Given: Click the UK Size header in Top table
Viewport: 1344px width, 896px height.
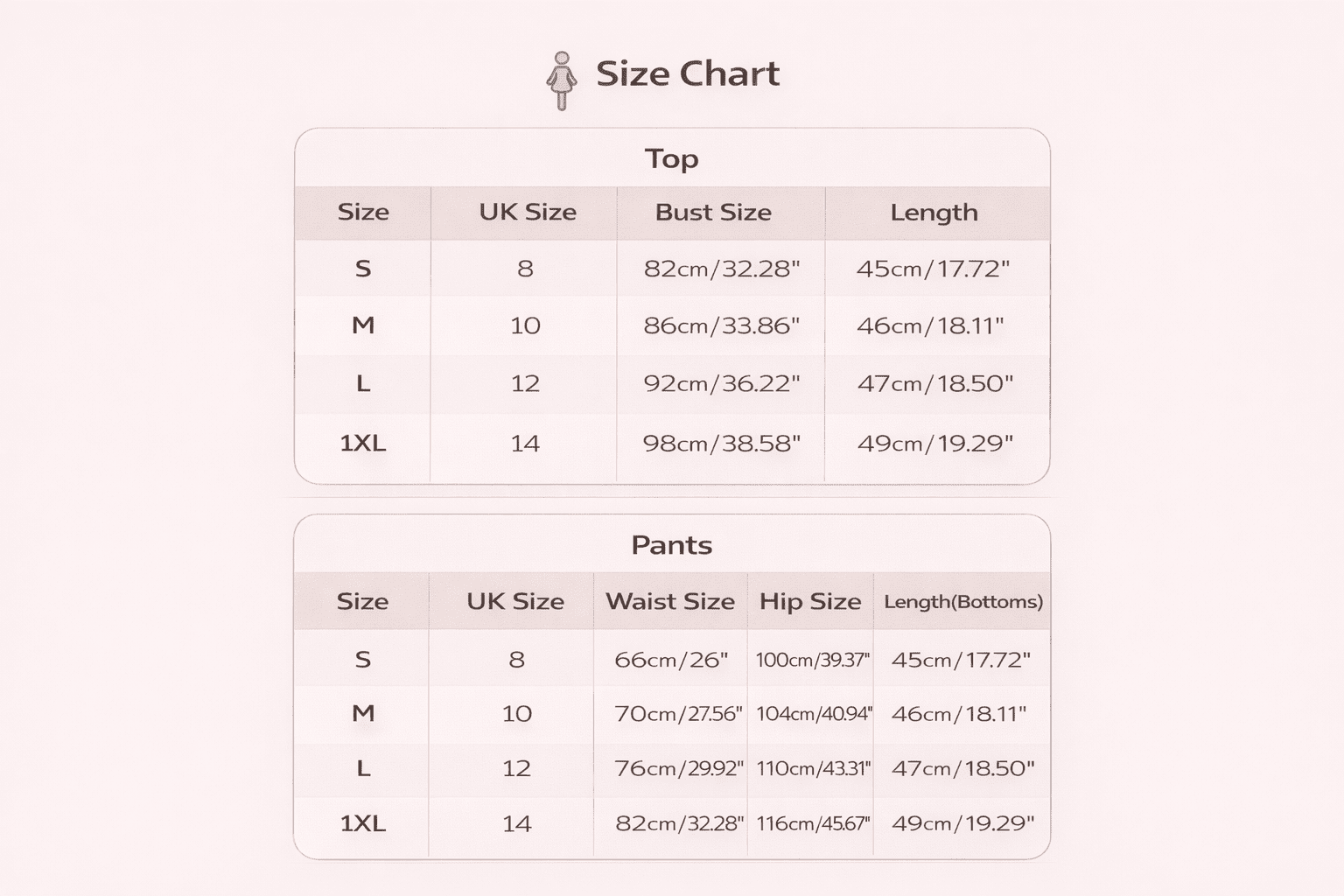Looking at the screenshot, I should coord(528,212).
